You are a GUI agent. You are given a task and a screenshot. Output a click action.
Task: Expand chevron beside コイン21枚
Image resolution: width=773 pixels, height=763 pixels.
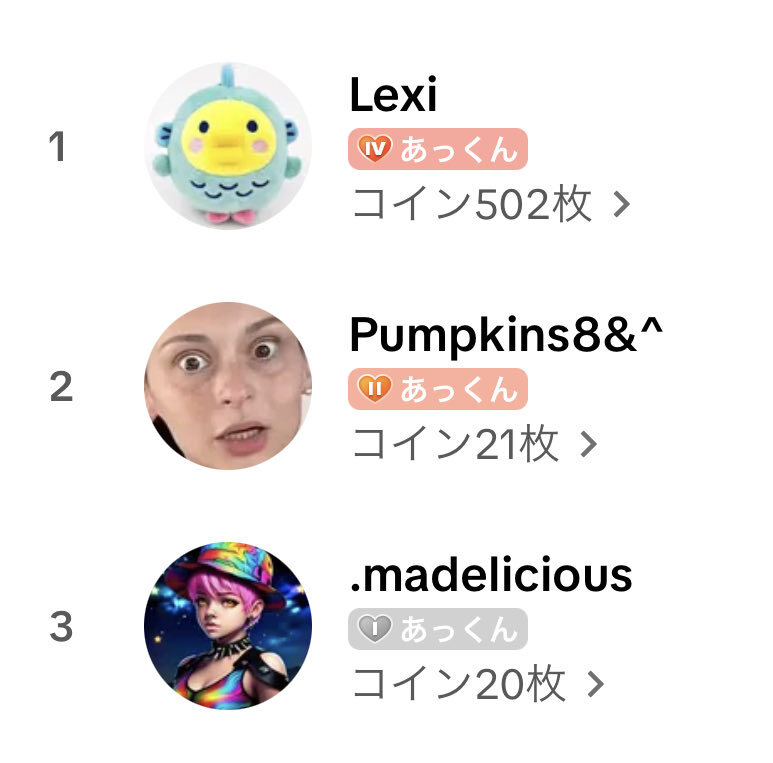point(589,444)
